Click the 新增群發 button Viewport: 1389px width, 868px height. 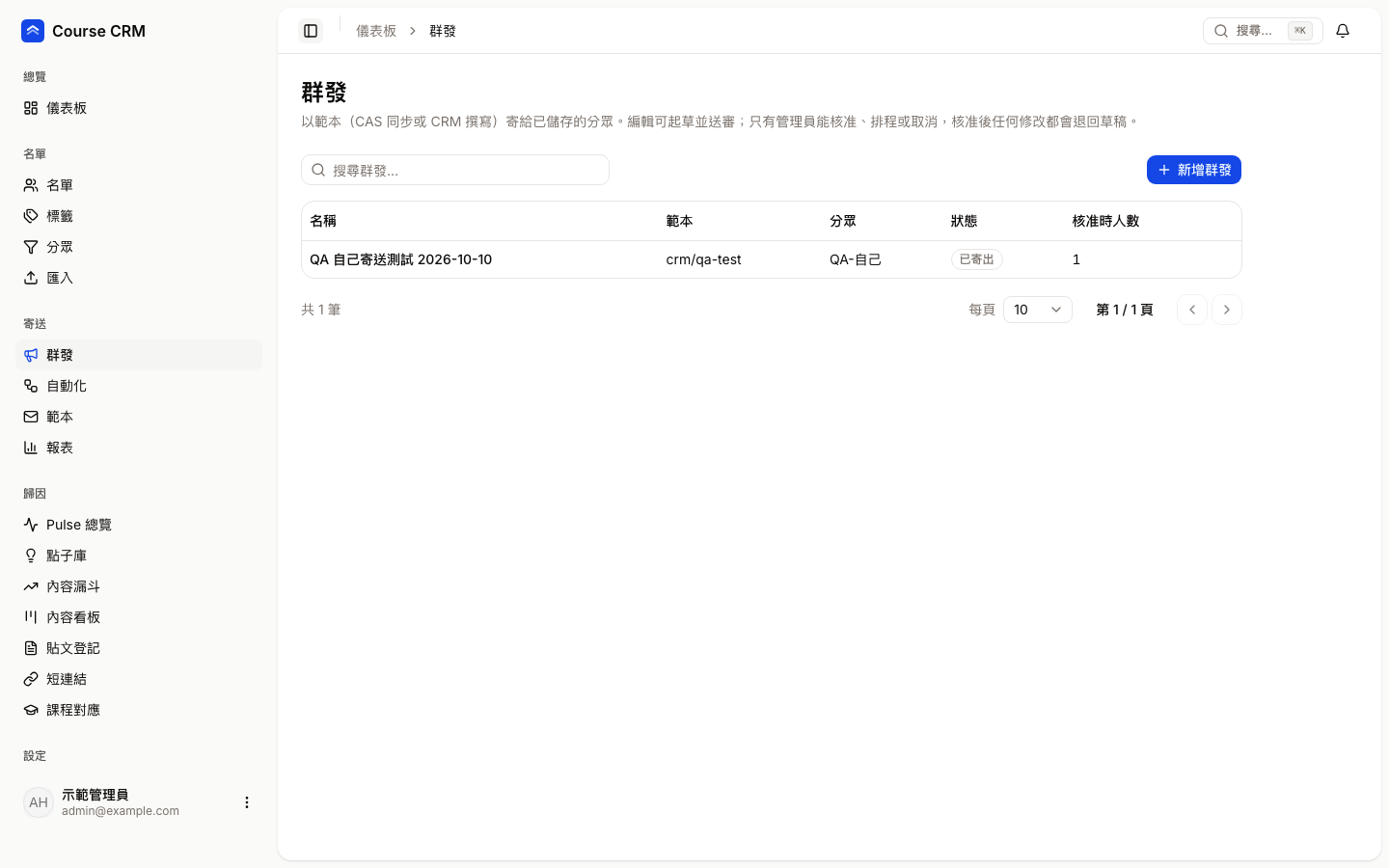click(x=1194, y=170)
